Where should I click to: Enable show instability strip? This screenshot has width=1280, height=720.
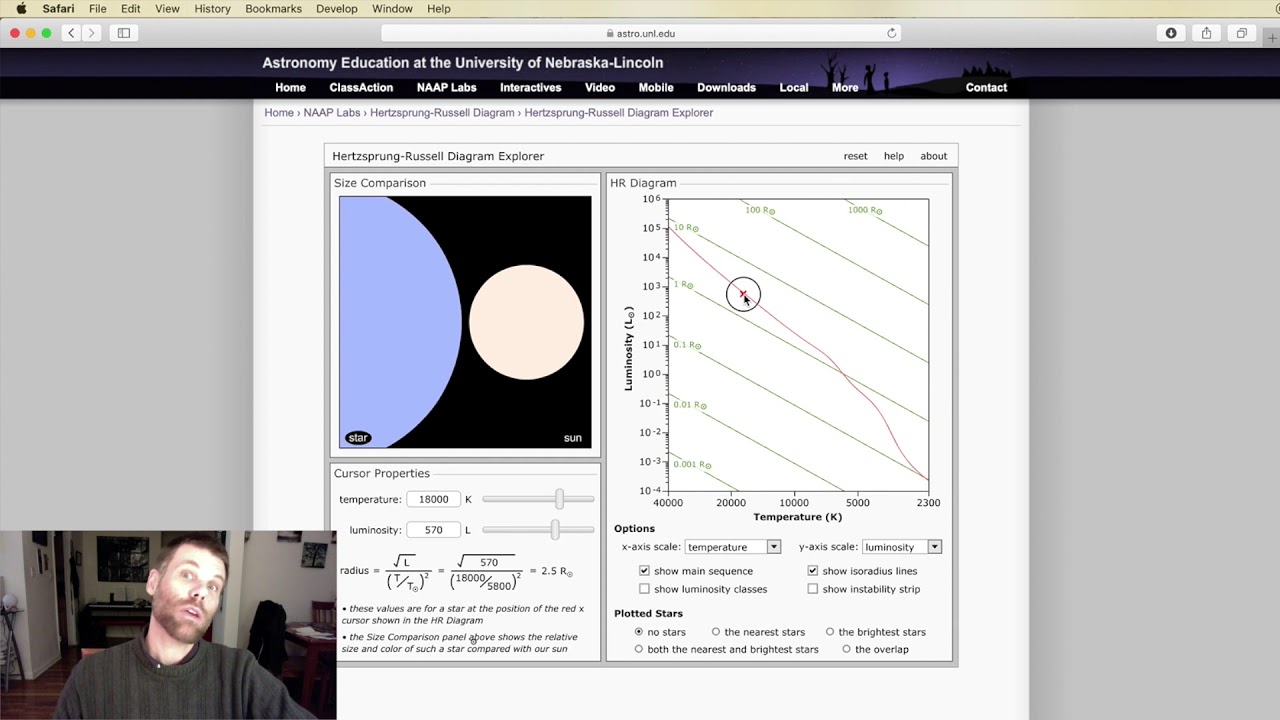coord(813,589)
